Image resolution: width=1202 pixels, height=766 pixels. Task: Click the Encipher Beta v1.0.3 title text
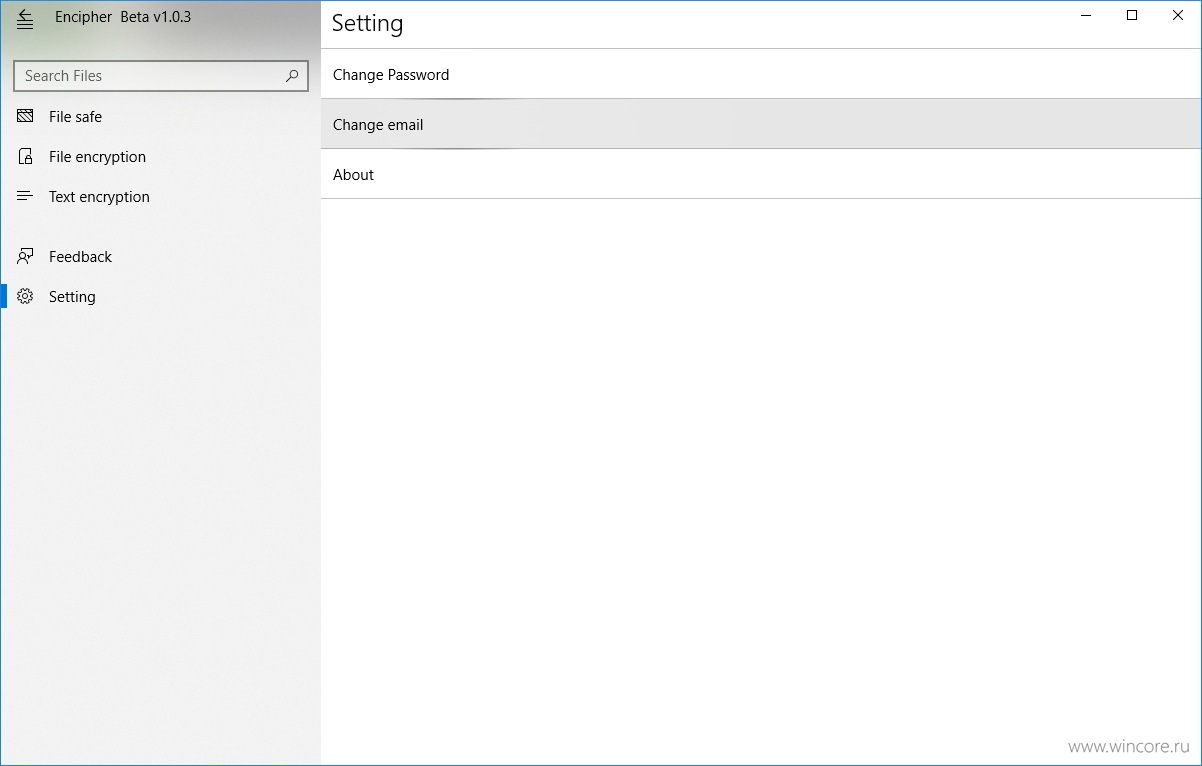[123, 17]
